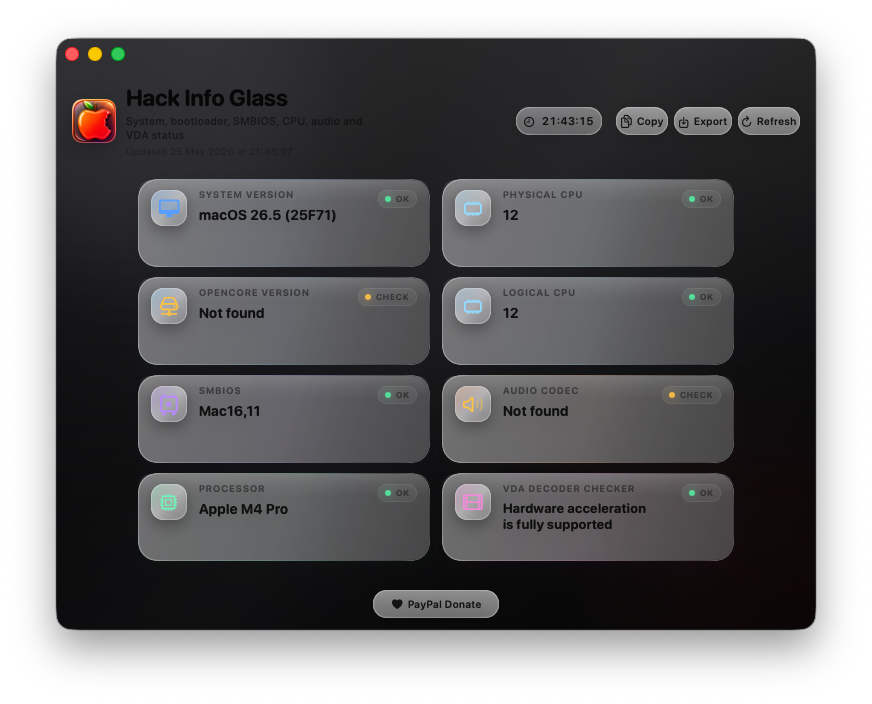
Task: Click the Processor green chip icon
Action: pos(169,502)
